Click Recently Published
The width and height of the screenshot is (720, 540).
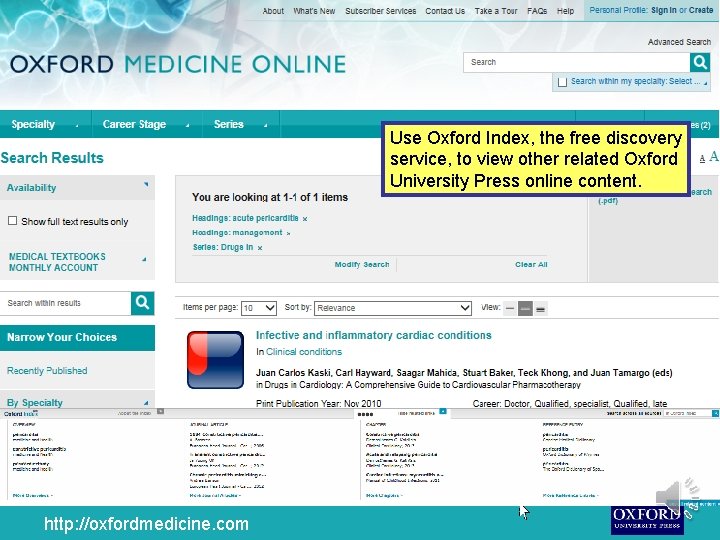pyautogui.click(x=47, y=371)
